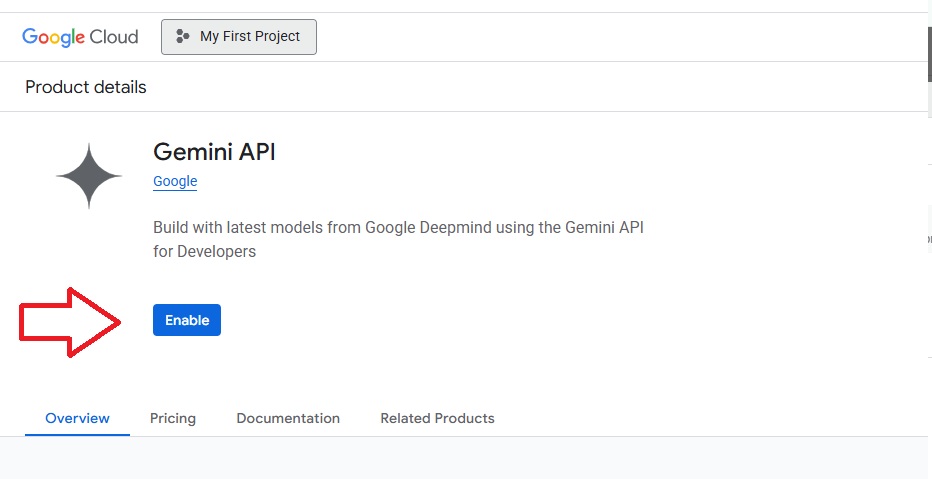932x479 pixels.
Task: Click the red arrow annotation graphic
Action: coord(70,323)
